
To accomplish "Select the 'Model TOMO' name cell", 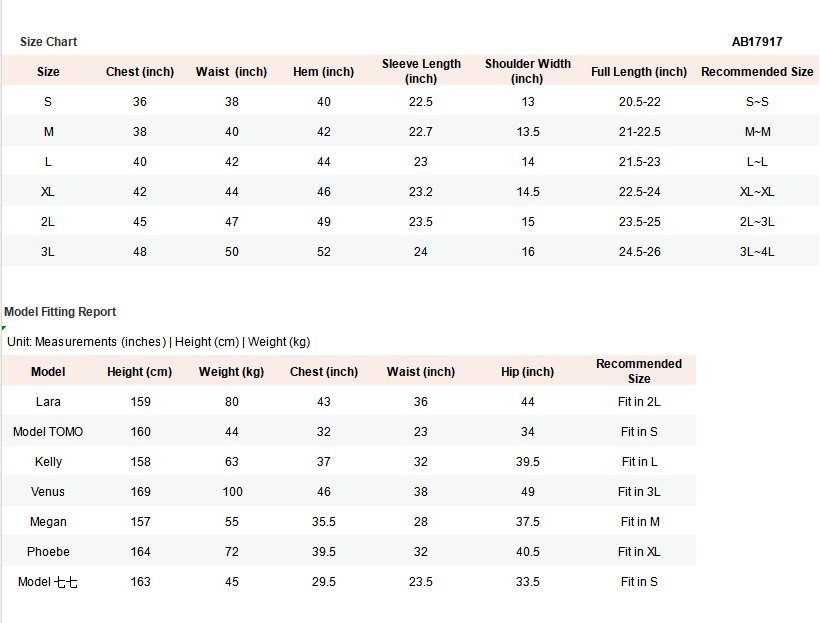I will pyautogui.click(x=48, y=432).
